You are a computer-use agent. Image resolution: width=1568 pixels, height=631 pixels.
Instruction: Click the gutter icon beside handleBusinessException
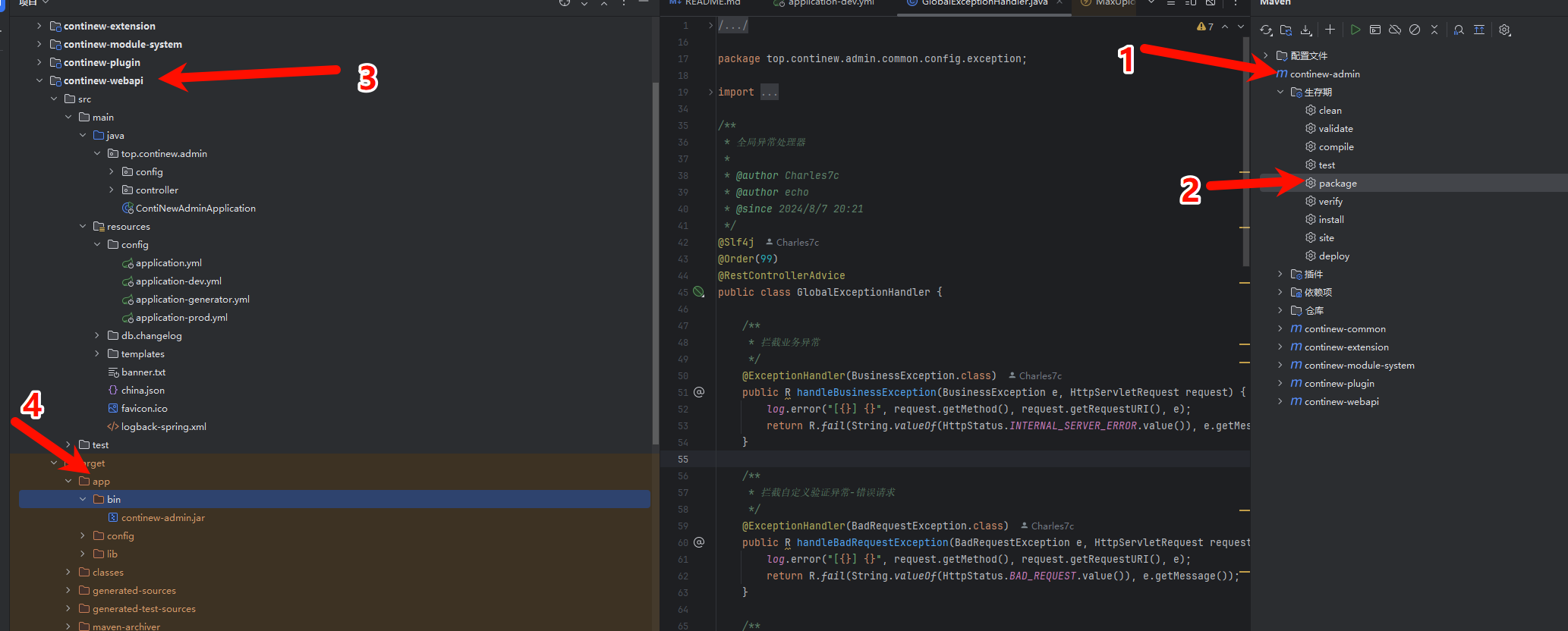[699, 392]
